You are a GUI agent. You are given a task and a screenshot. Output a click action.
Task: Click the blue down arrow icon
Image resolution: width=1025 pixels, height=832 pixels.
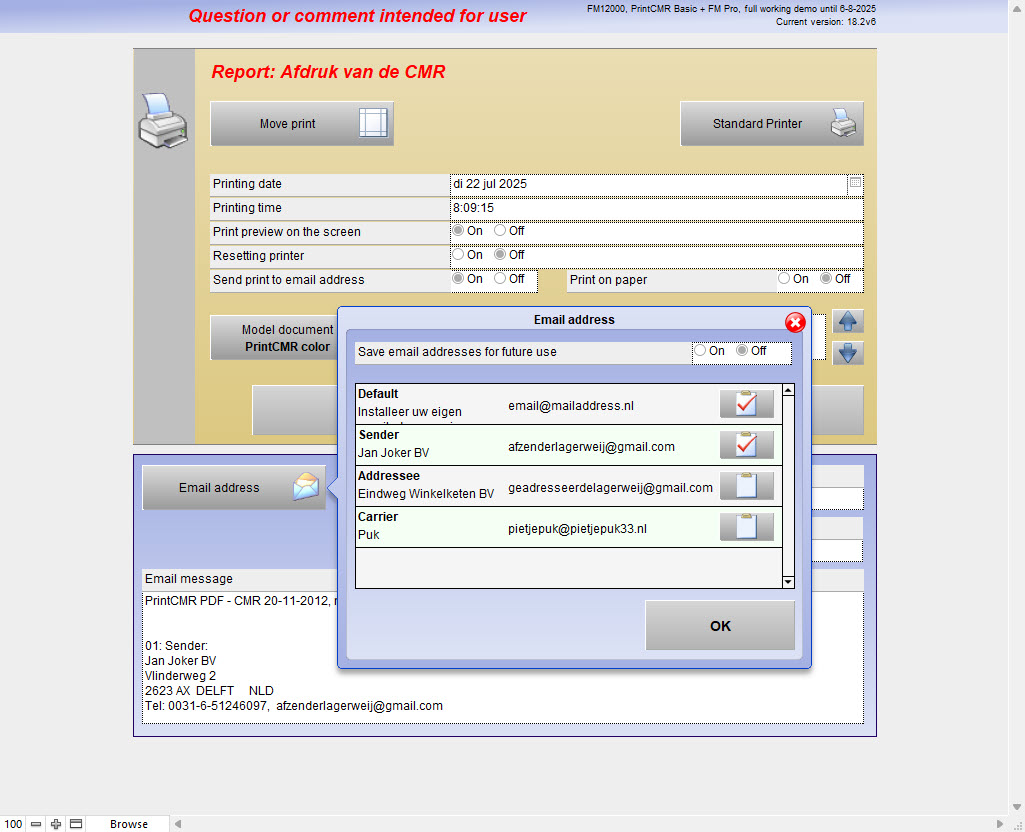tap(848, 353)
